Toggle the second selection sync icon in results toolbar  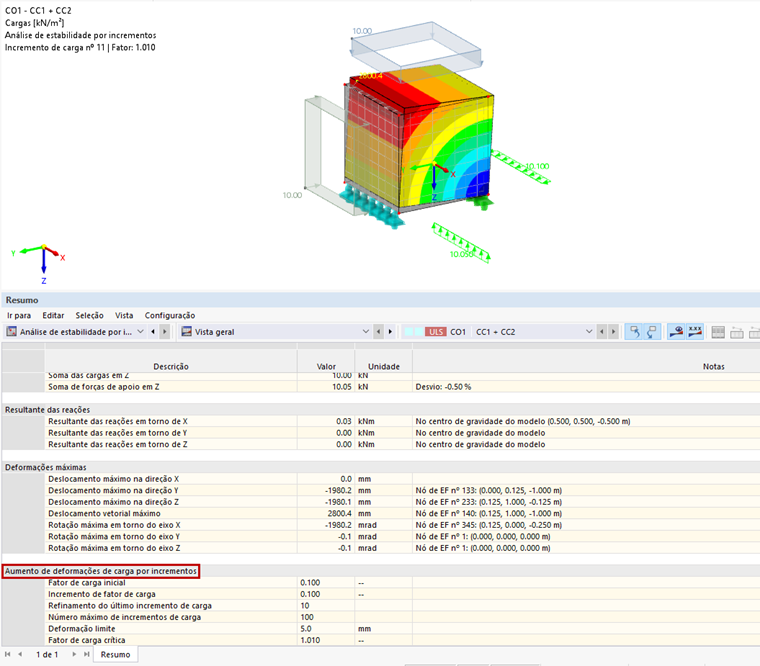tap(651, 332)
